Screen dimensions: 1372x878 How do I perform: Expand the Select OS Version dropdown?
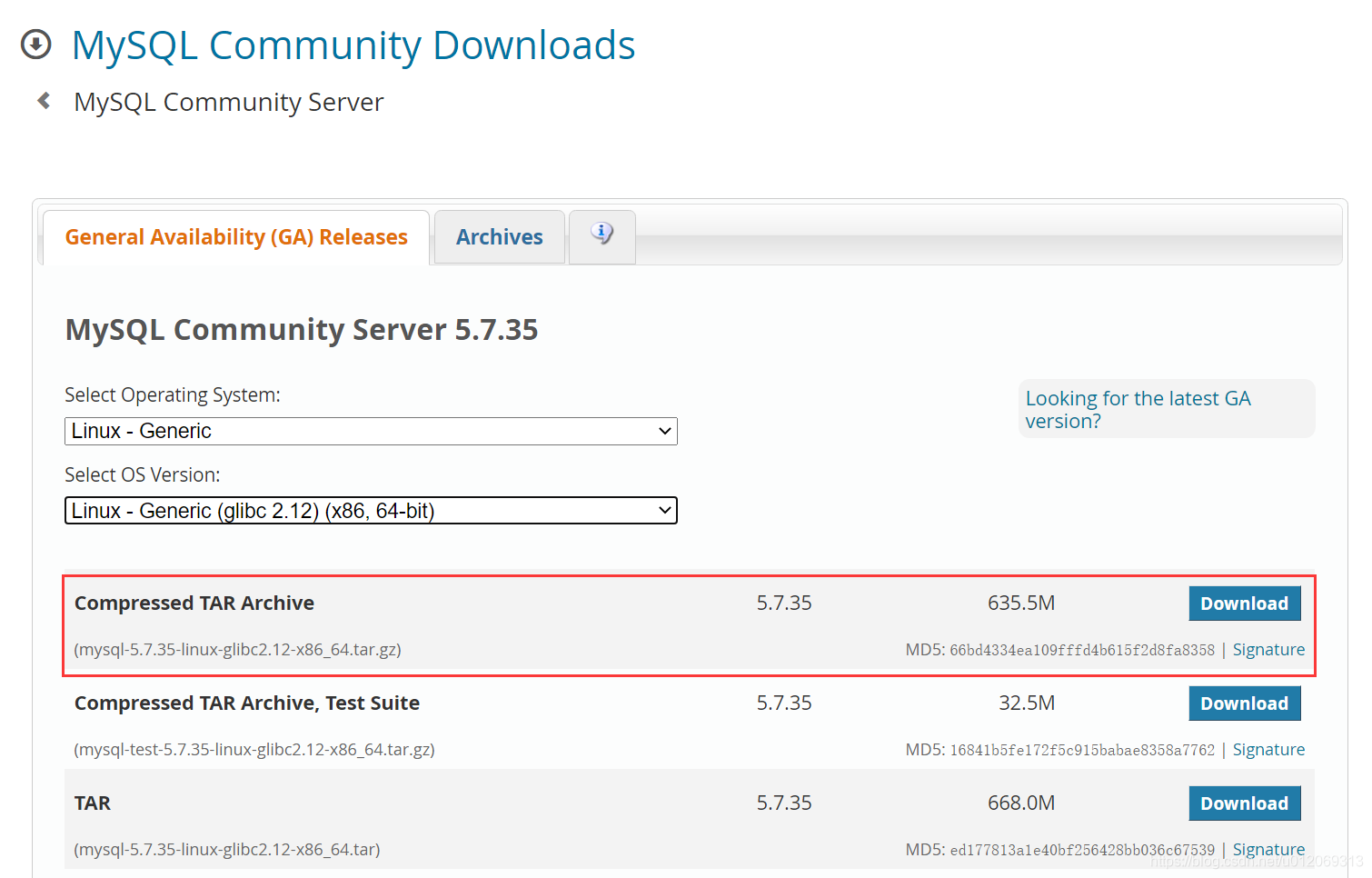(371, 511)
